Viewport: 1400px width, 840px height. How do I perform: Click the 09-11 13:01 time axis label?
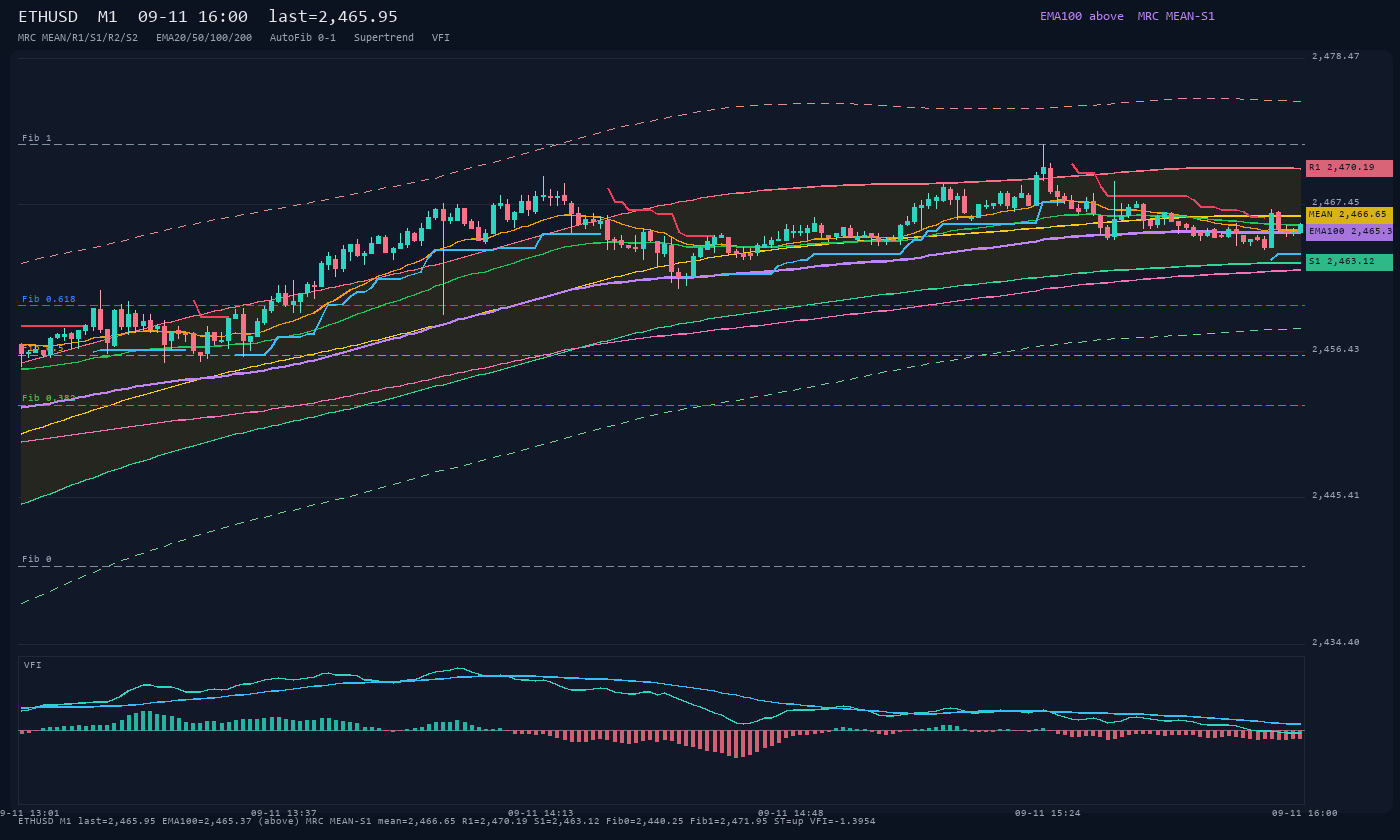coord(29,813)
